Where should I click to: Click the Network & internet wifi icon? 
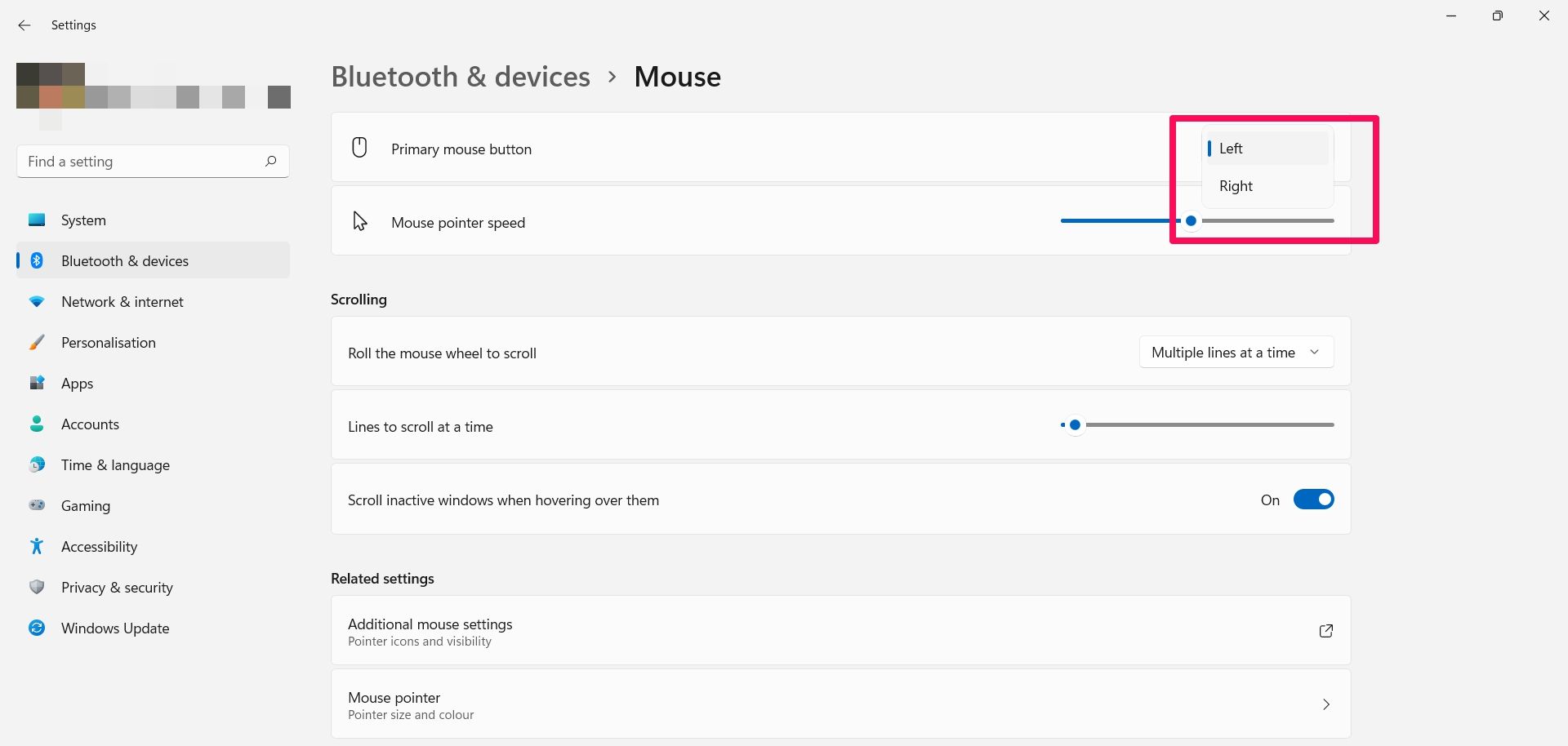point(37,301)
